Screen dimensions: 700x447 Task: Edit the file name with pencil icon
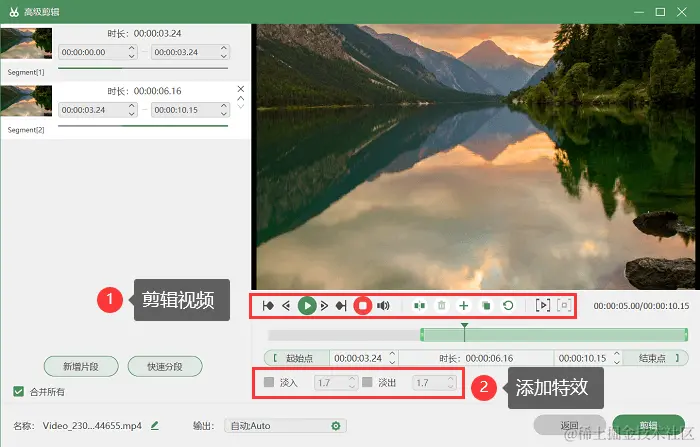(x=154, y=426)
